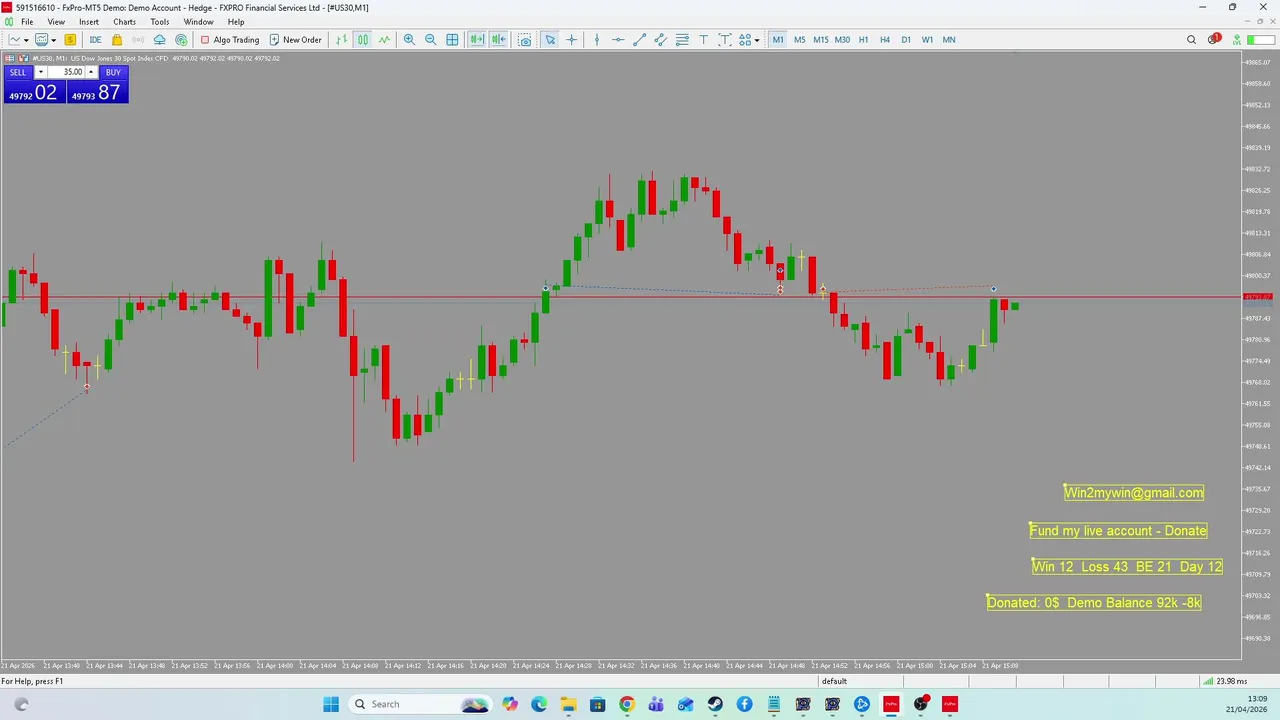
Task: Click the chart screenshot camera icon
Action: 525,40
